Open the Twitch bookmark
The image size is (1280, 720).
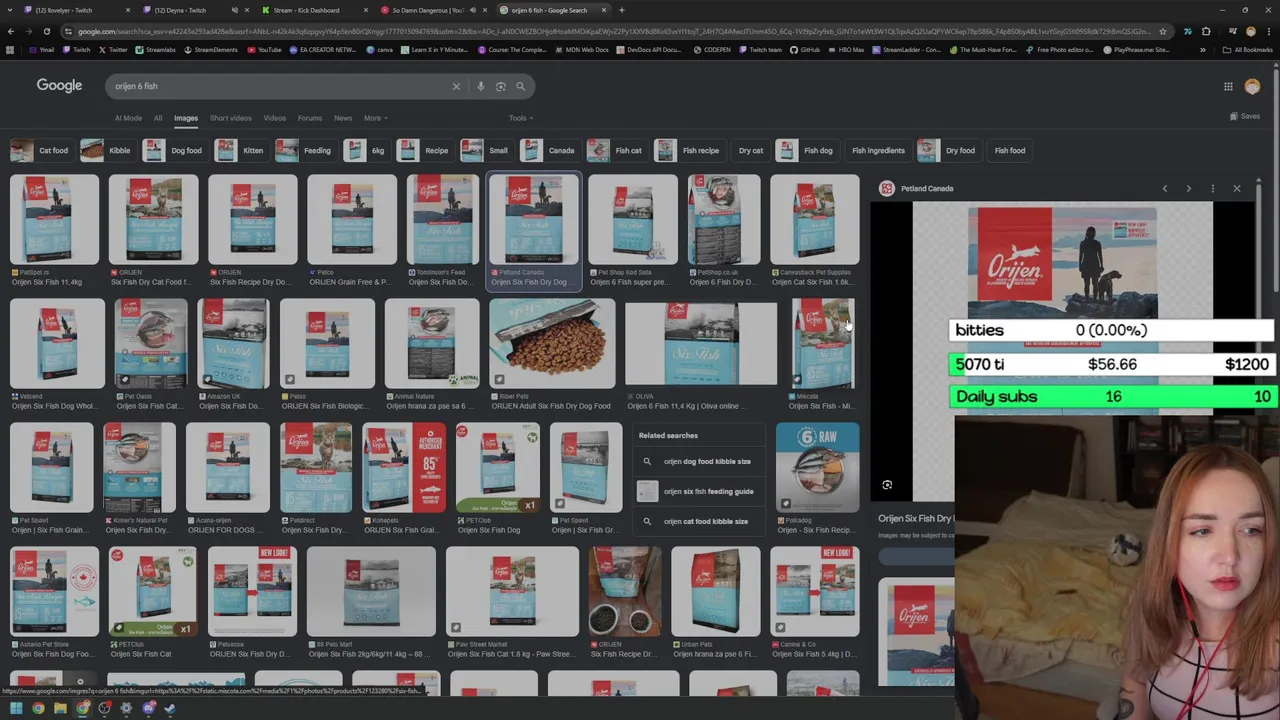[76, 50]
